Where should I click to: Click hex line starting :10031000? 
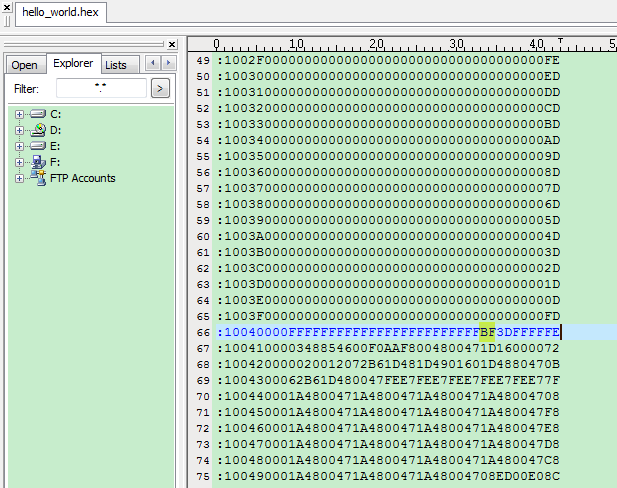(388, 92)
